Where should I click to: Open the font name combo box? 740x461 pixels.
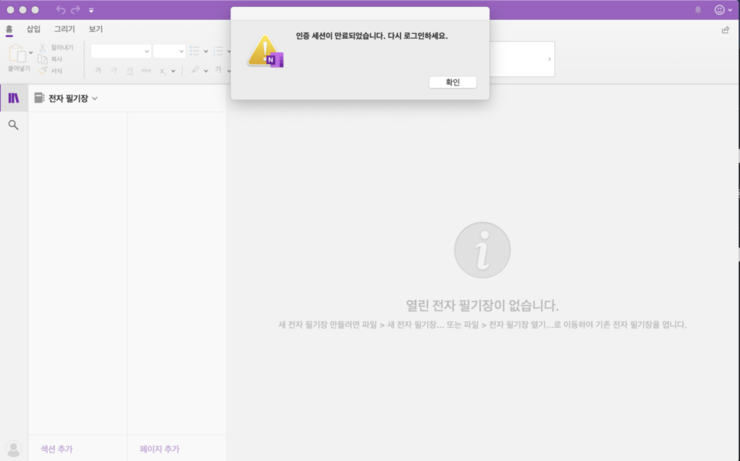tap(121, 51)
